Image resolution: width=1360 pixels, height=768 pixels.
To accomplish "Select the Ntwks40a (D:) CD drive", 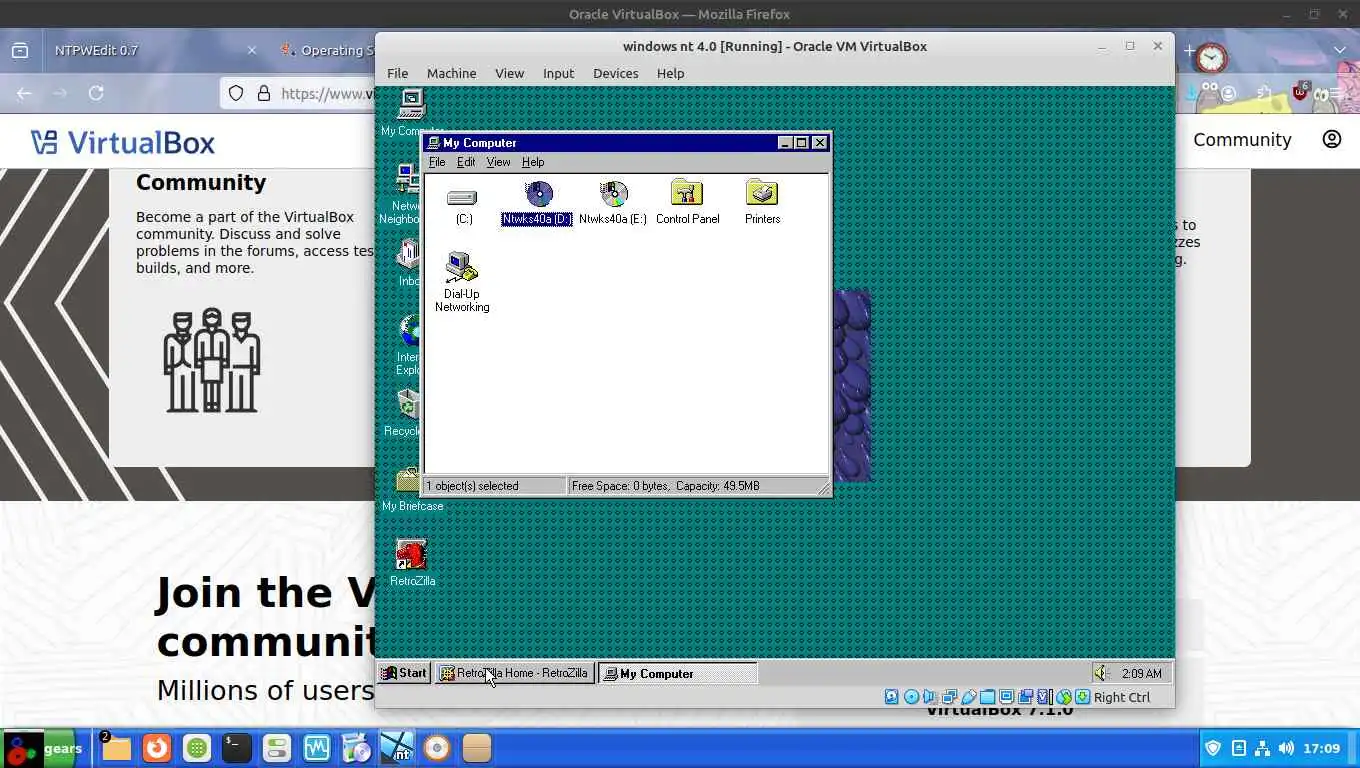I will (x=537, y=203).
